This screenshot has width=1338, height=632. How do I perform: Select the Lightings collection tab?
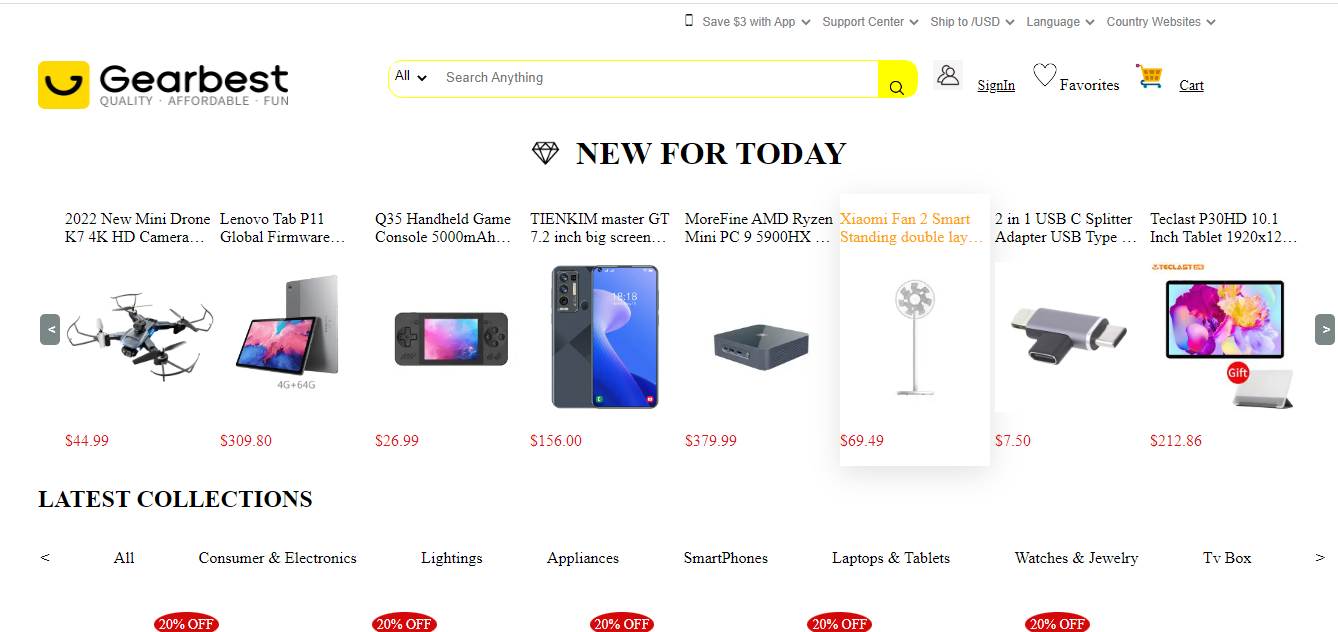452,558
